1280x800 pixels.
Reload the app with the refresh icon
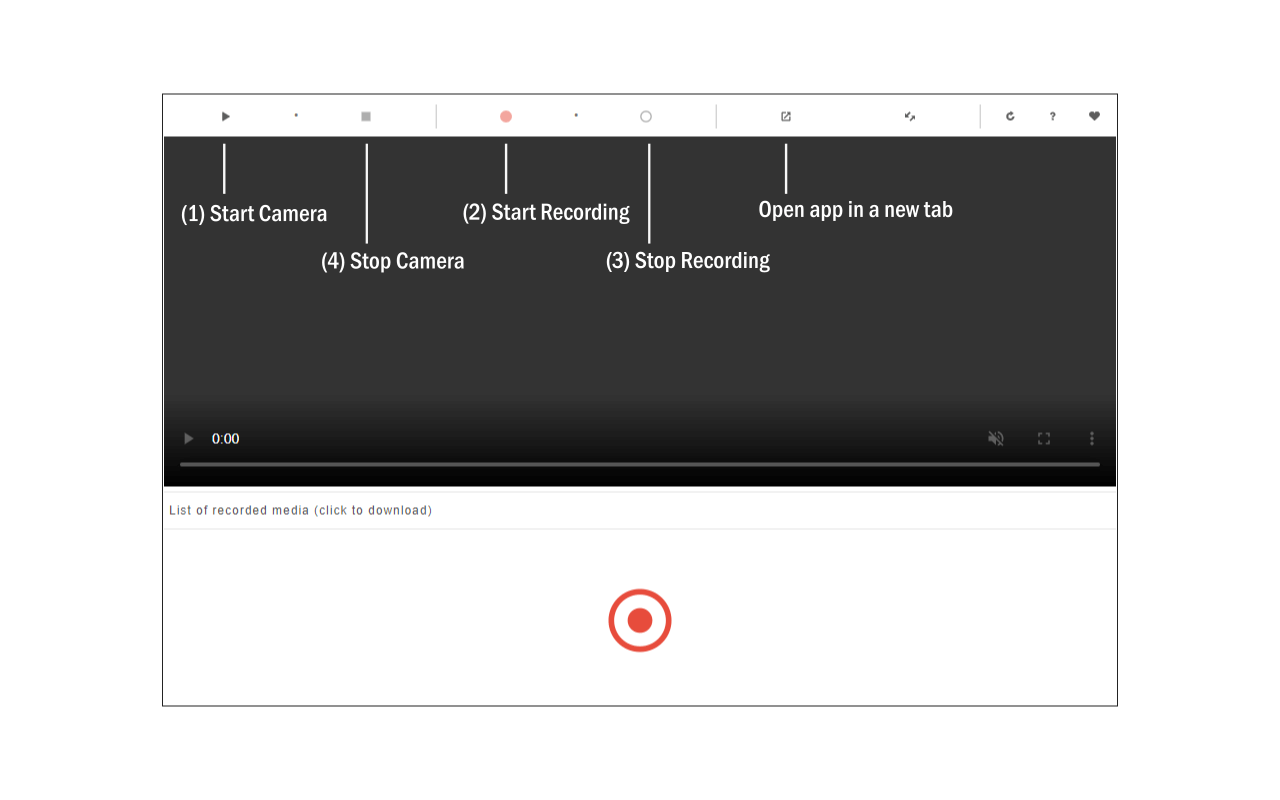(1010, 117)
